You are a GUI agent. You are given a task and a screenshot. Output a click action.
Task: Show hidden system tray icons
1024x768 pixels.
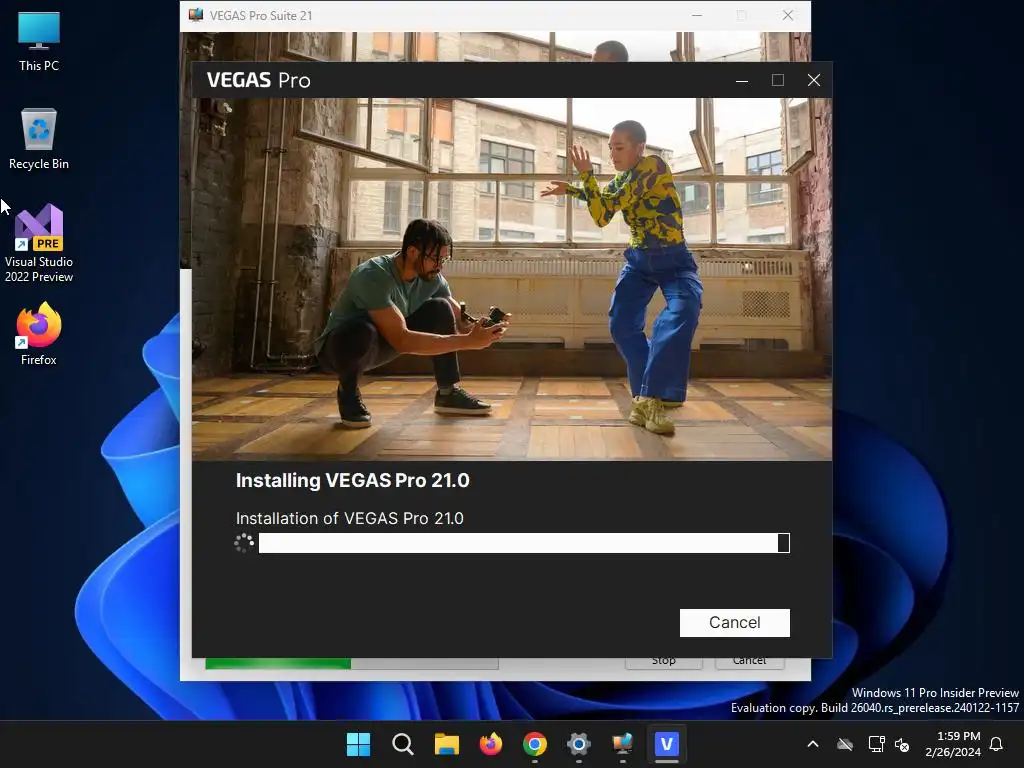pos(813,744)
